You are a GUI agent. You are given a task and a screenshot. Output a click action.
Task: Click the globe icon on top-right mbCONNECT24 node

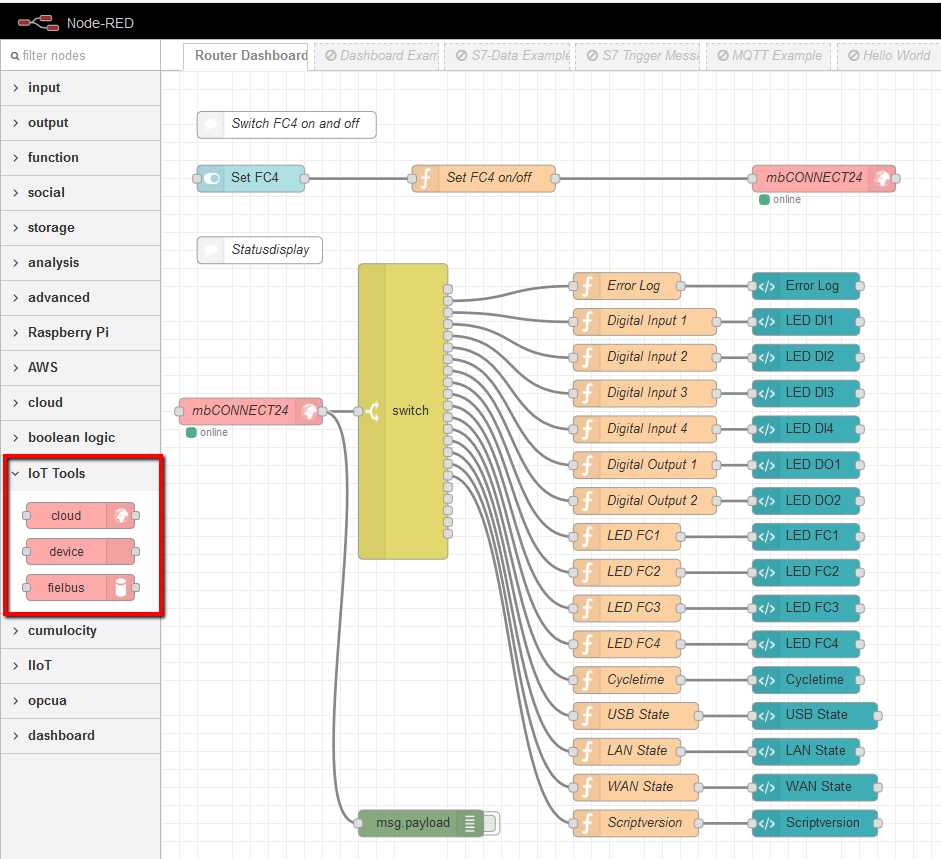(882, 178)
